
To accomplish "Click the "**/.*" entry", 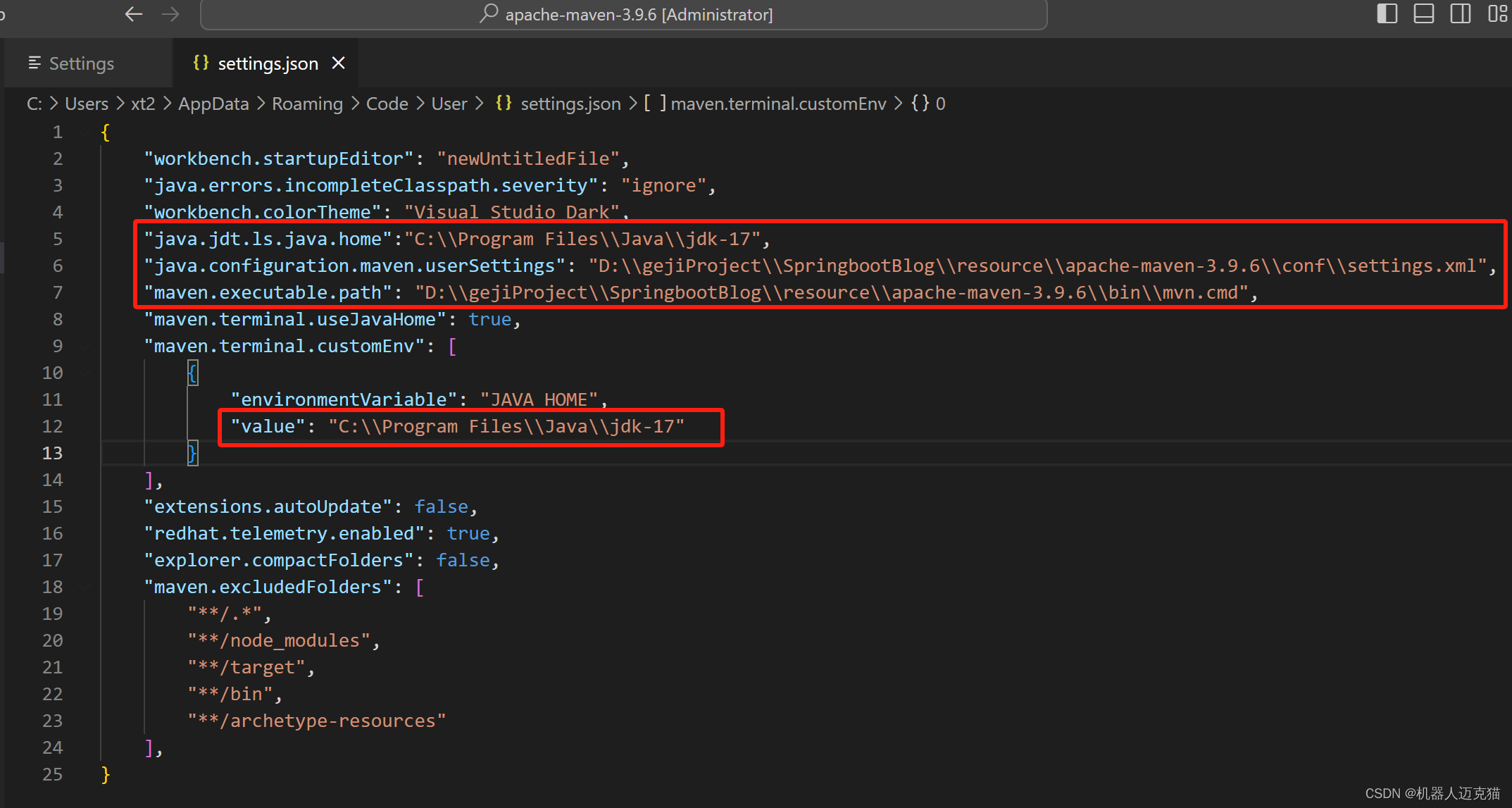I will click(225, 614).
